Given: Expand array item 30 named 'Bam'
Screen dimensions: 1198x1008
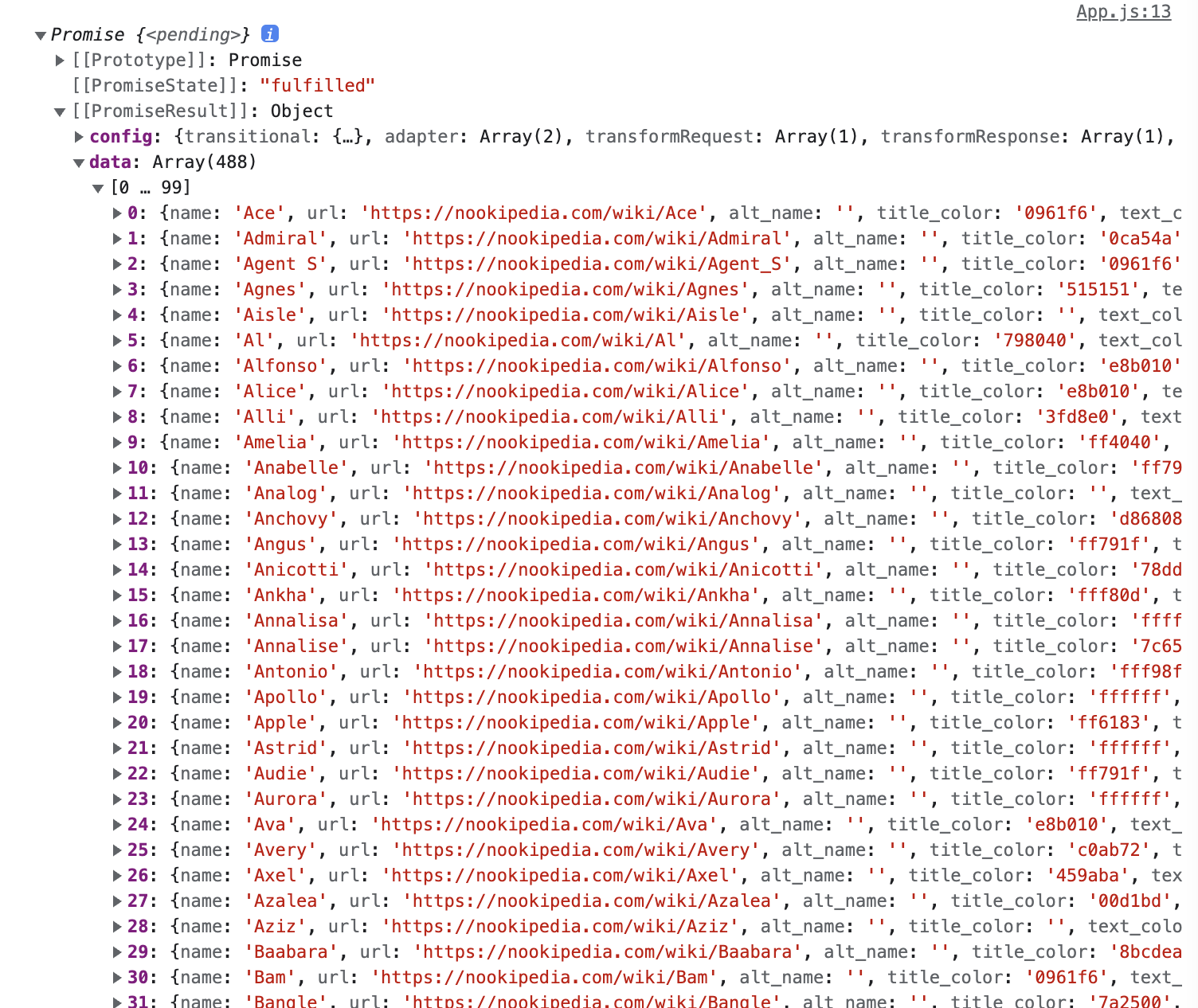Looking at the screenshot, I should [x=117, y=978].
